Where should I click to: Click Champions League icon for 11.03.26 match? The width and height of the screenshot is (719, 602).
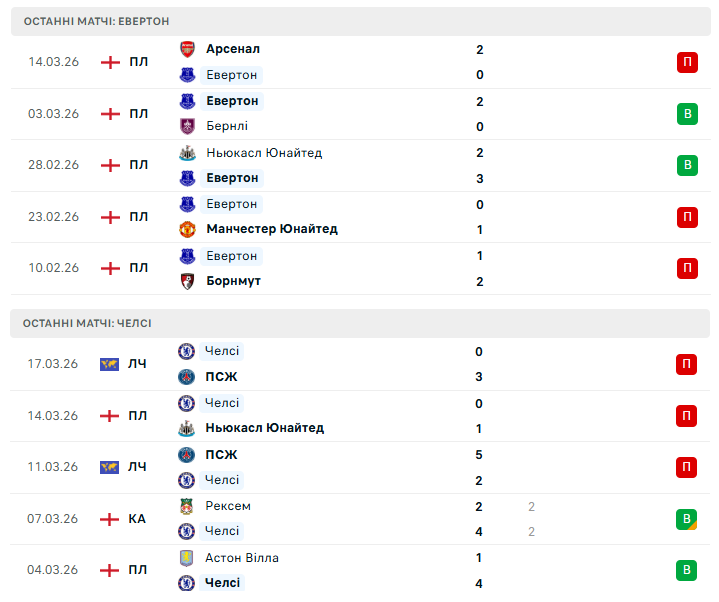click(x=110, y=467)
